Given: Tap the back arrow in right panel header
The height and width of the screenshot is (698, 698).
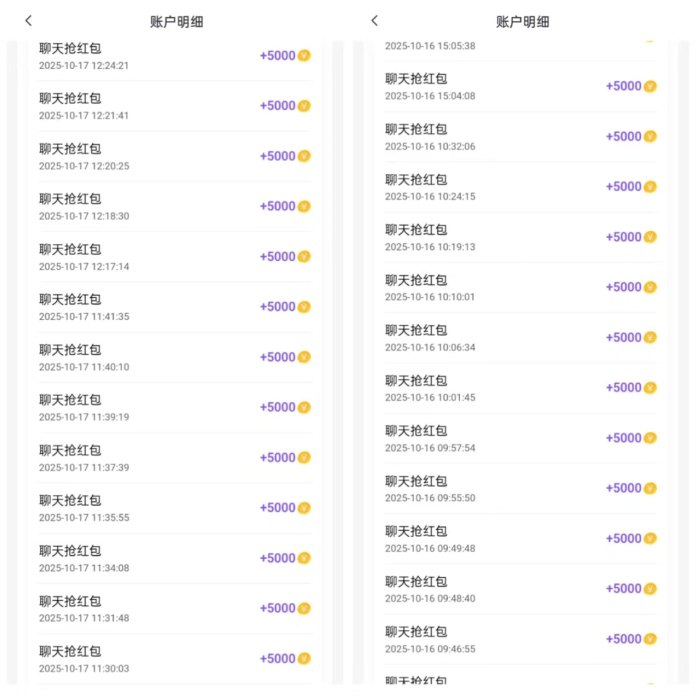Looking at the screenshot, I should click(x=374, y=20).
